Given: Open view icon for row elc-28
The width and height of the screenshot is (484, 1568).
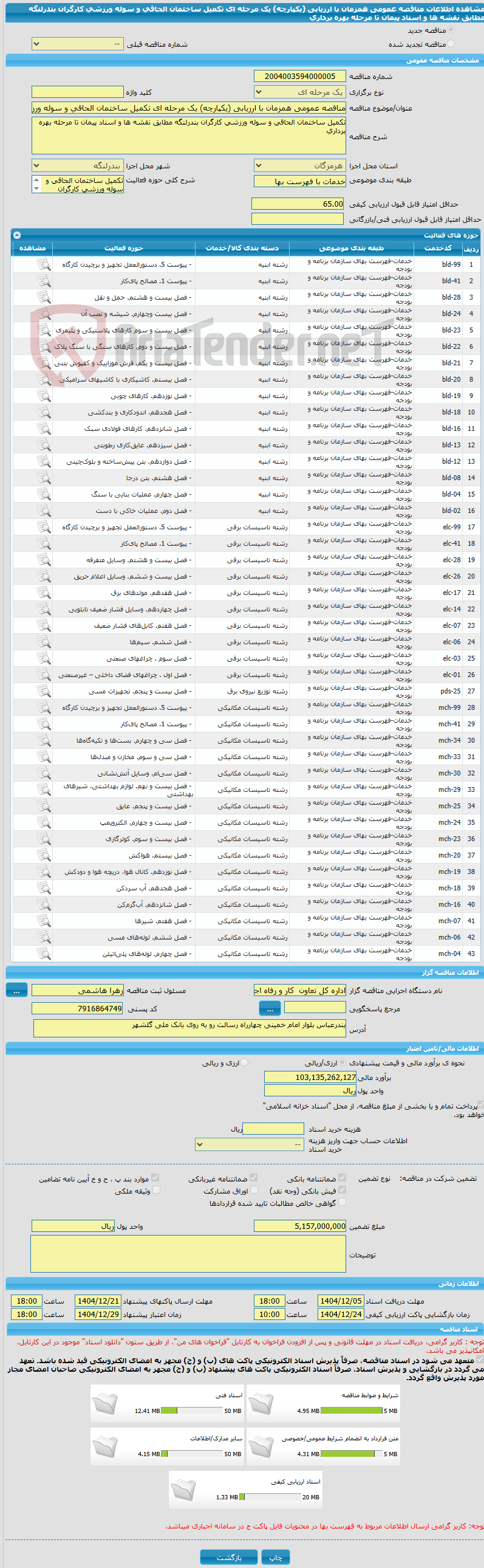Looking at the screenshot, I should click(43, 560).
